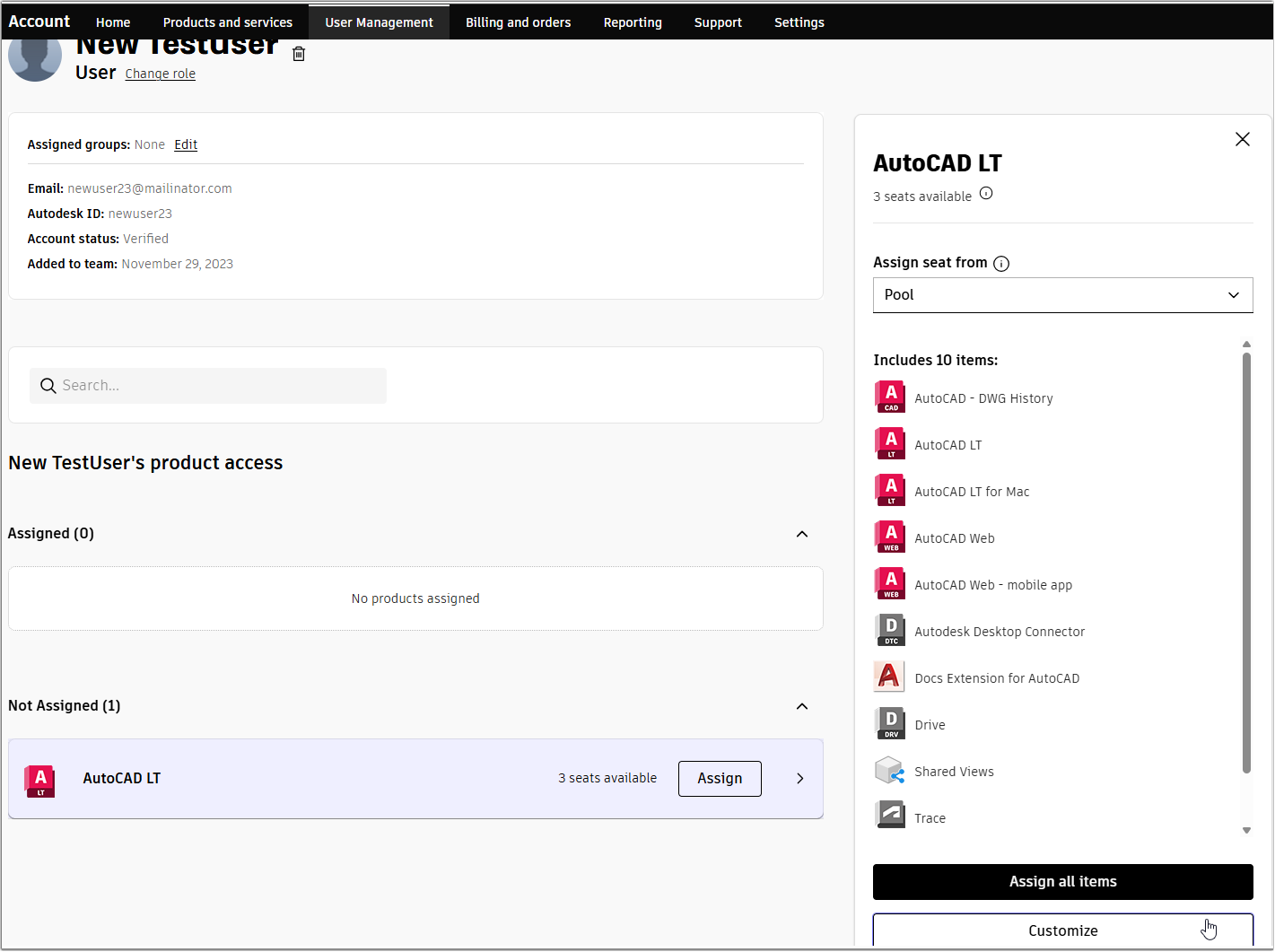This screenshot has height=952, width=1275.
Task: Switch to the Billing and orders tab
Action: 518,22
